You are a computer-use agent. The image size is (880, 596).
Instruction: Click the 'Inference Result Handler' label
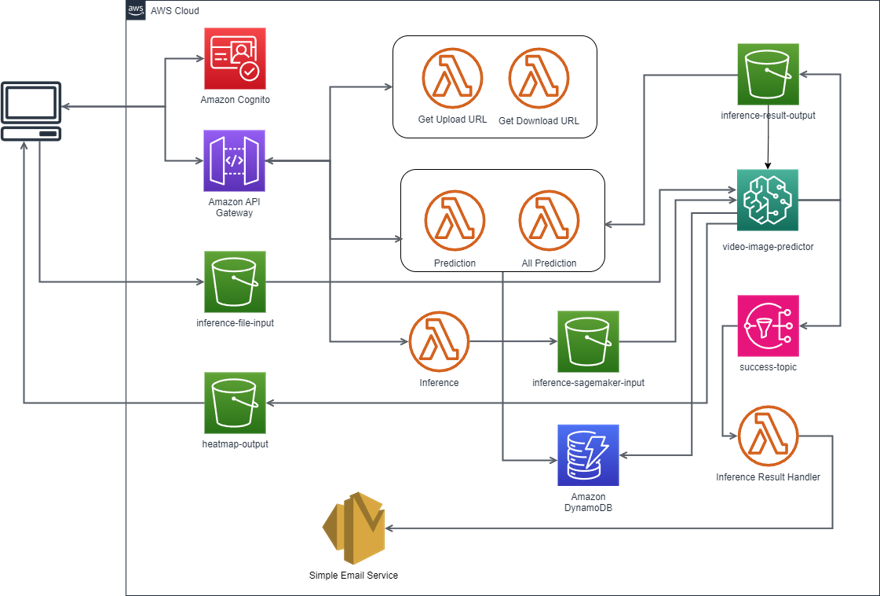point(768,477)
